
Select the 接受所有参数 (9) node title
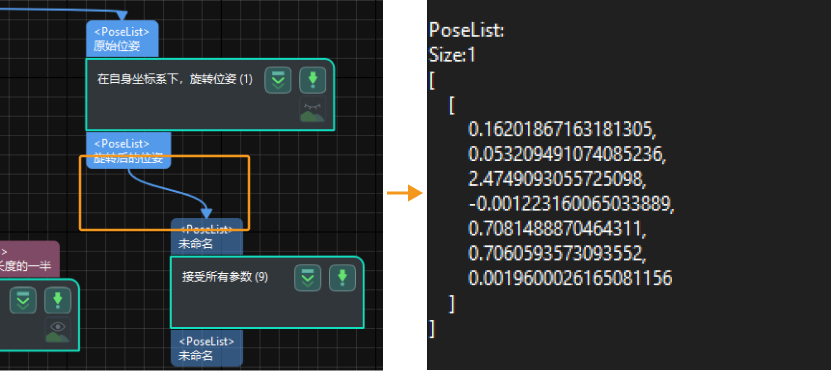point(225,277)
